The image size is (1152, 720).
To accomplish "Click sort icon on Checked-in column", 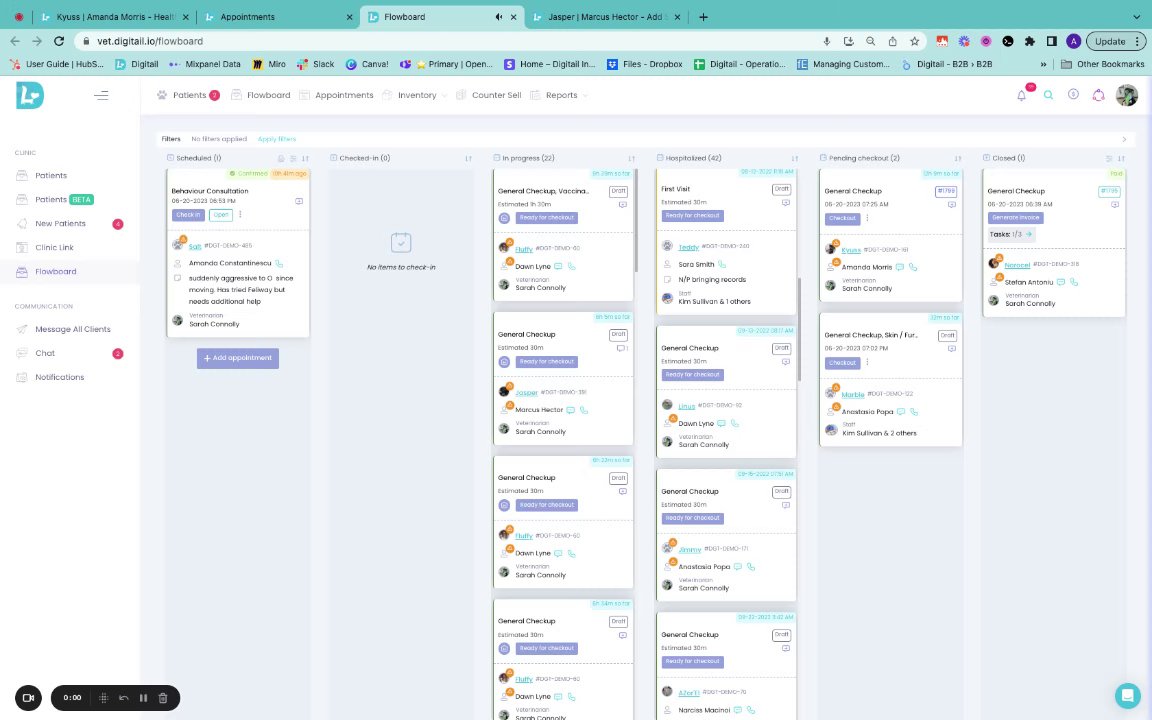I will tap(468, 159).
